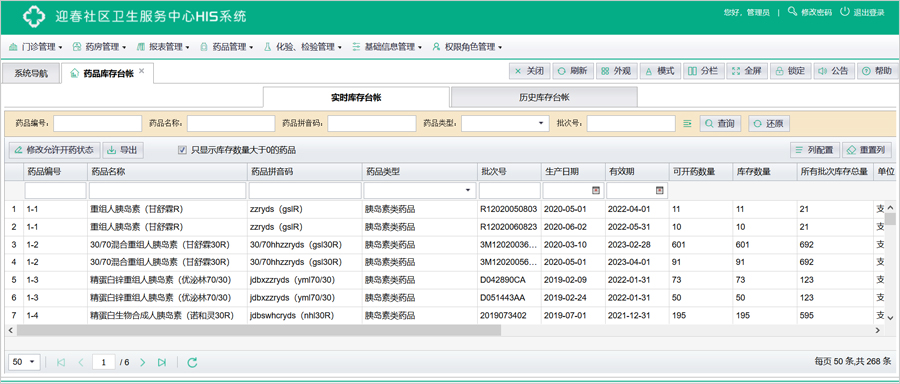The height and width of the screenshot is (384, 900).
Task: Click the 药品名称 search input field
Action: (x=231, y=123)
